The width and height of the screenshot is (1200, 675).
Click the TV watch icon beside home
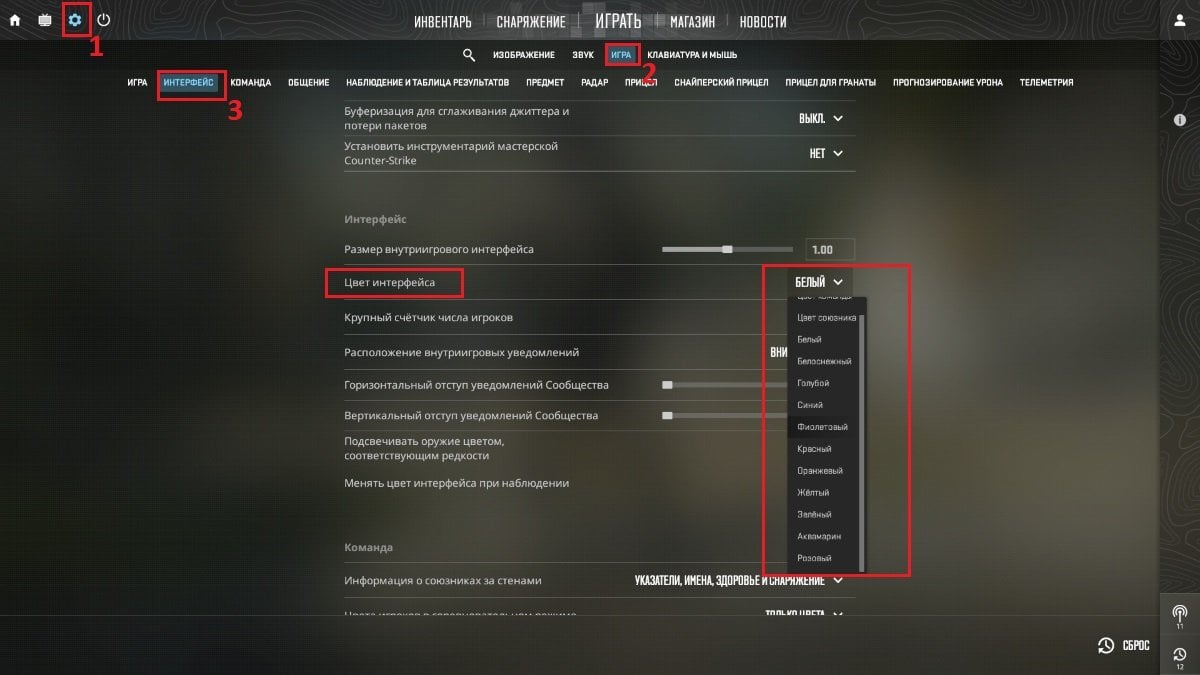[x=45, y=20]
